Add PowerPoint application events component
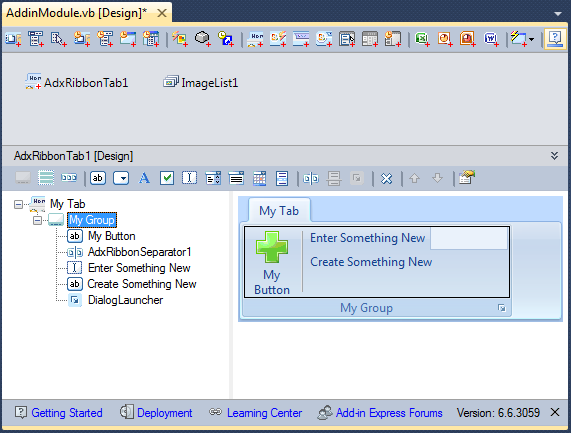Image resolution: width=571 pixels, height=433 pixels. [x=468, y=39]
